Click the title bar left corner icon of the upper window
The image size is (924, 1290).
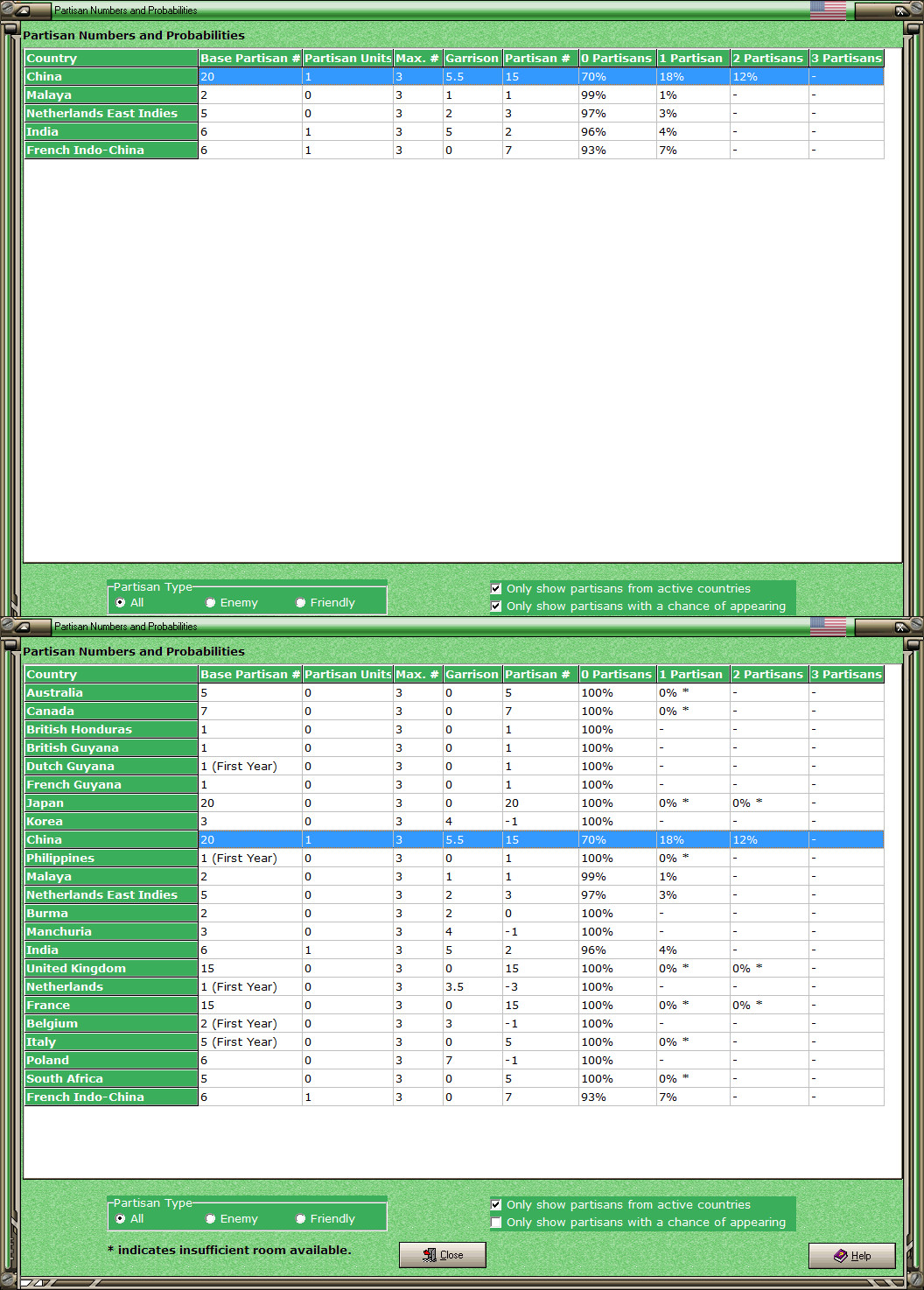(22, 11)
